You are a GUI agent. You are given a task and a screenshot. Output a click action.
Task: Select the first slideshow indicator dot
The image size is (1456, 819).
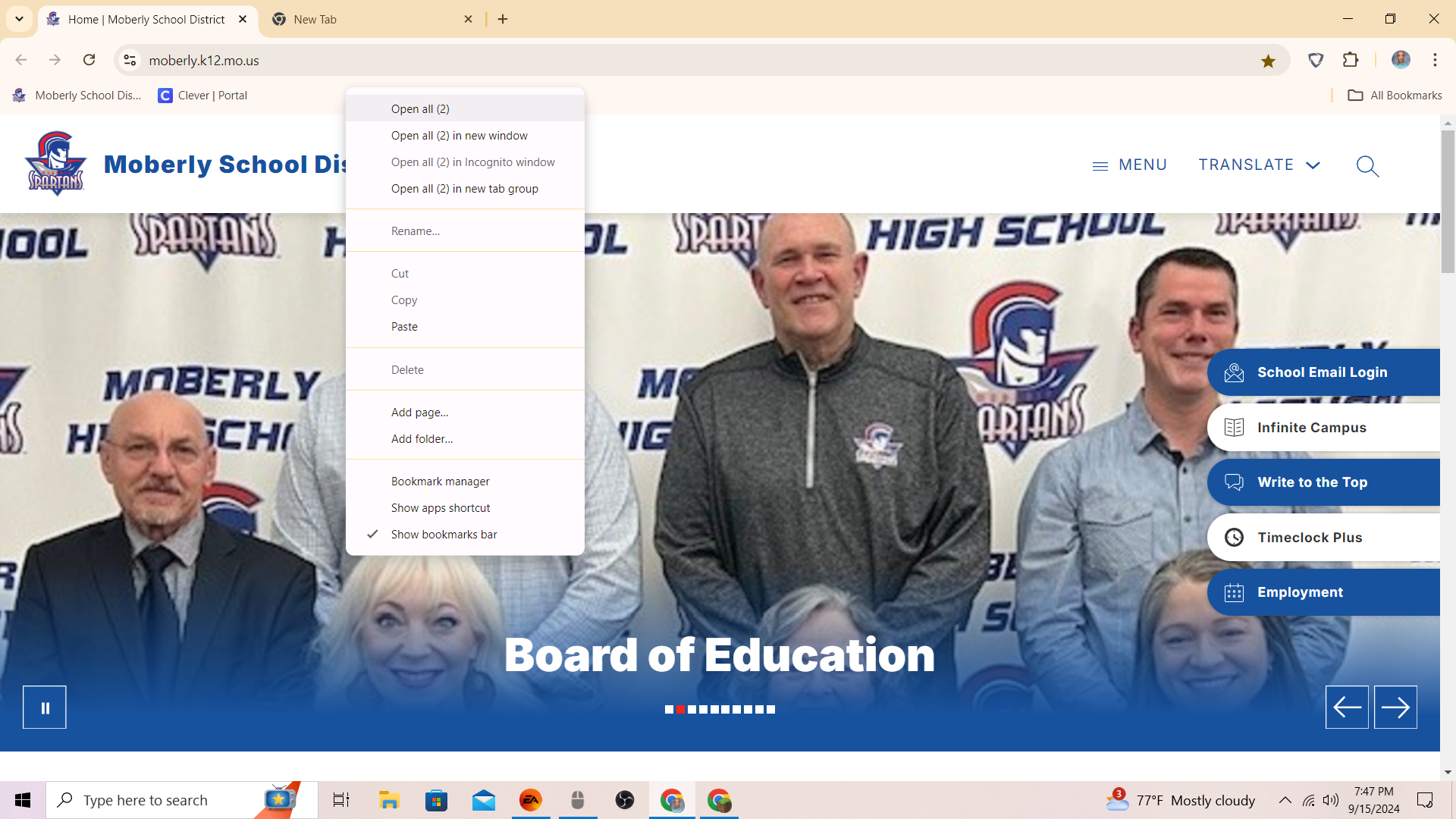(x=669, y=710)
